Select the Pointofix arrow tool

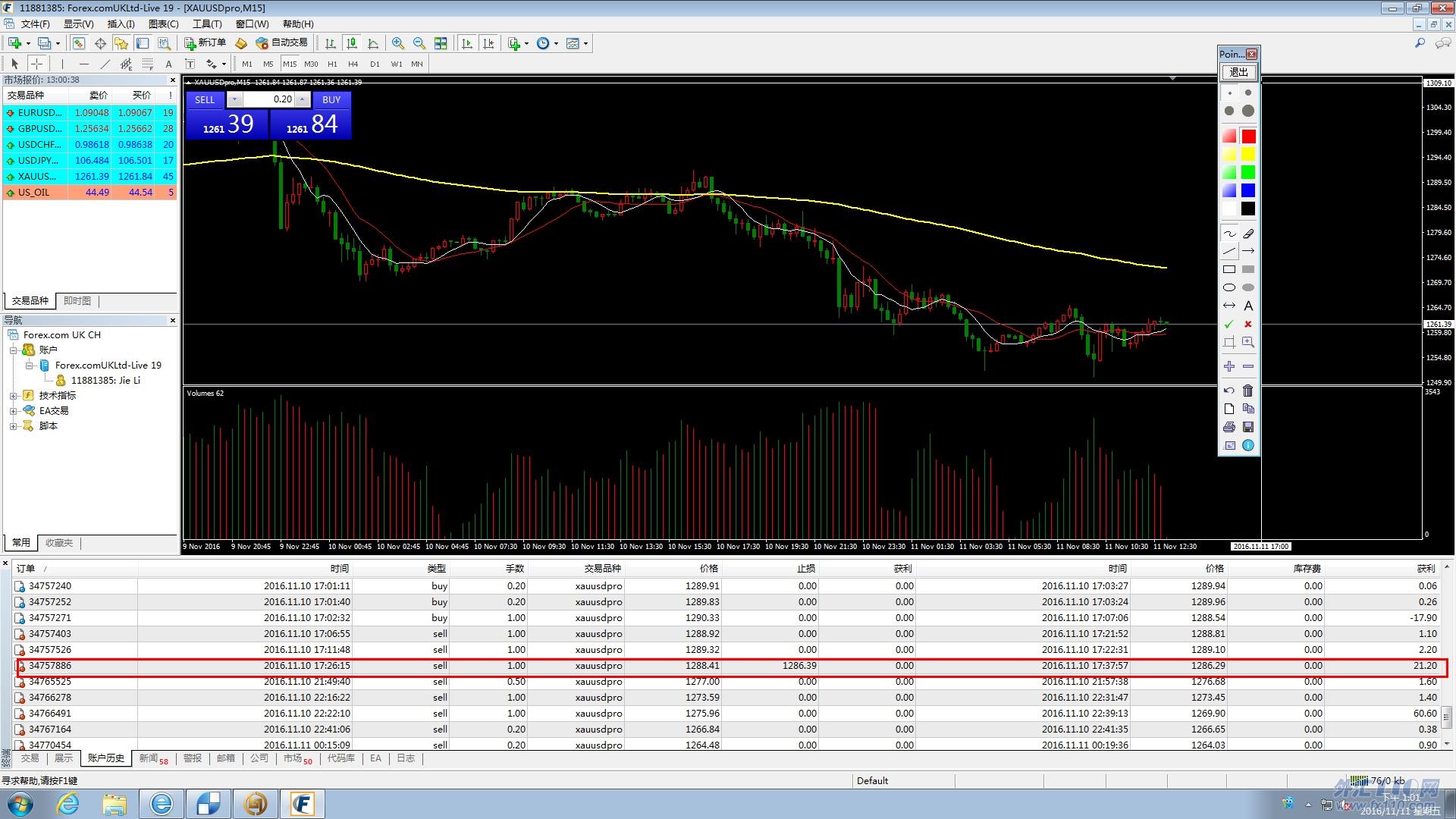point(1248,251)
